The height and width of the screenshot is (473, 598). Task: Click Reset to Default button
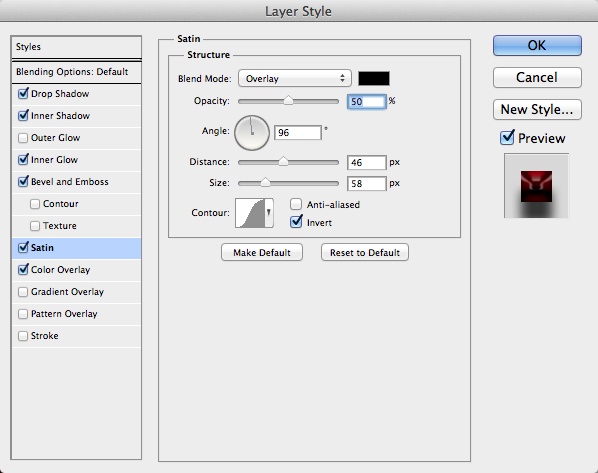pos(365,253)
